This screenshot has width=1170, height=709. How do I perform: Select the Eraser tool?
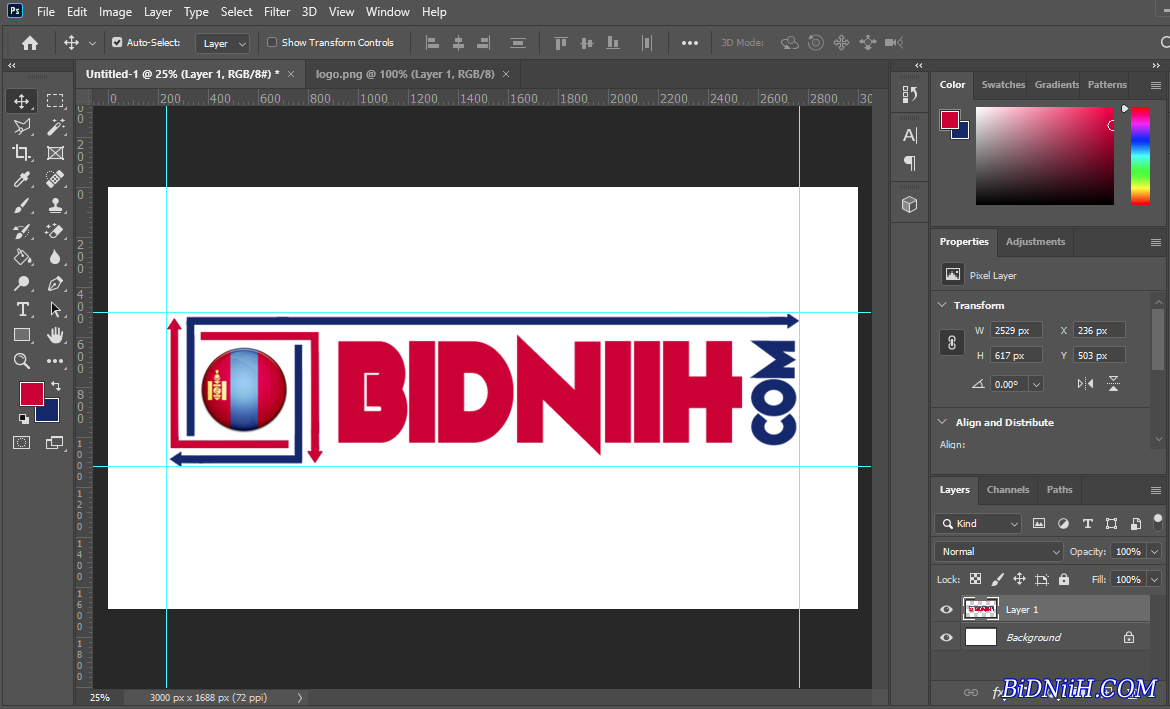tap(55, 231)
